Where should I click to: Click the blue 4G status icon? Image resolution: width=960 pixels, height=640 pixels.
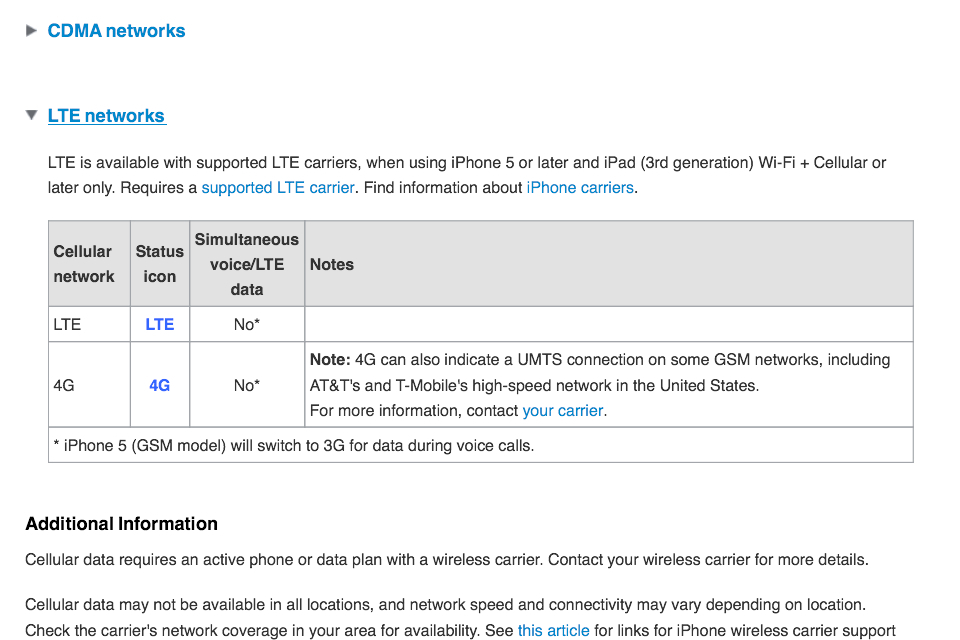(x=160, y=385)
